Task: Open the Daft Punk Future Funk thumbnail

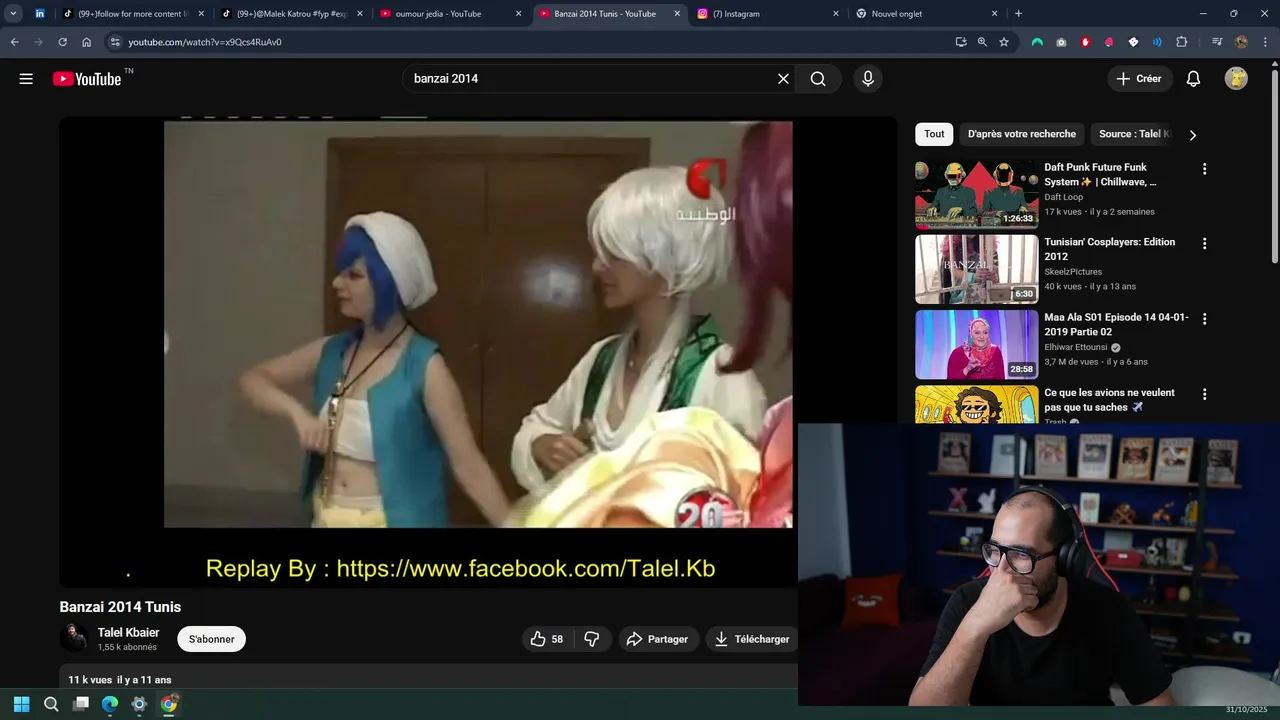Action: click(x=976, y=194)
